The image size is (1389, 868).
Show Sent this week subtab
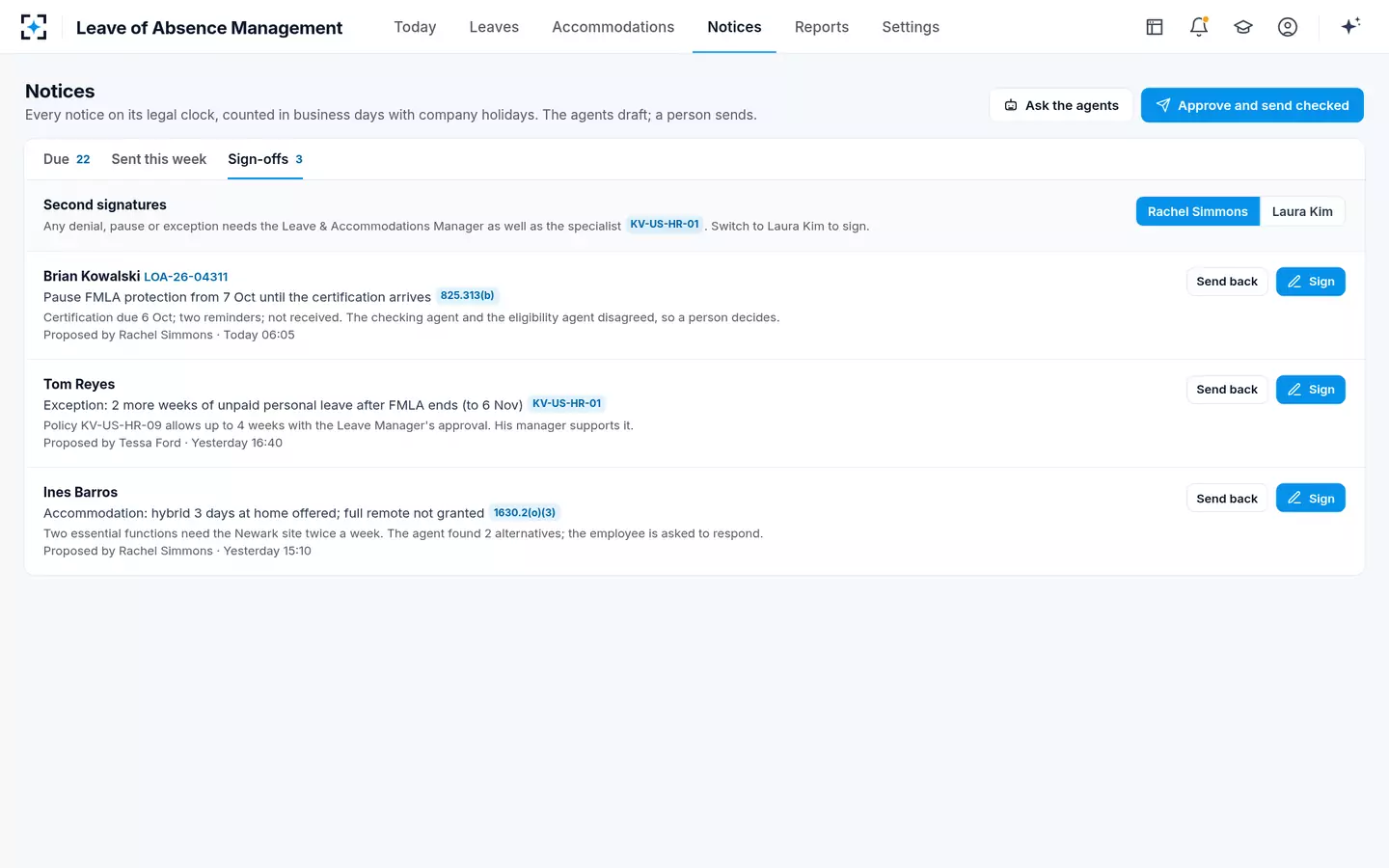pos(159,159)
